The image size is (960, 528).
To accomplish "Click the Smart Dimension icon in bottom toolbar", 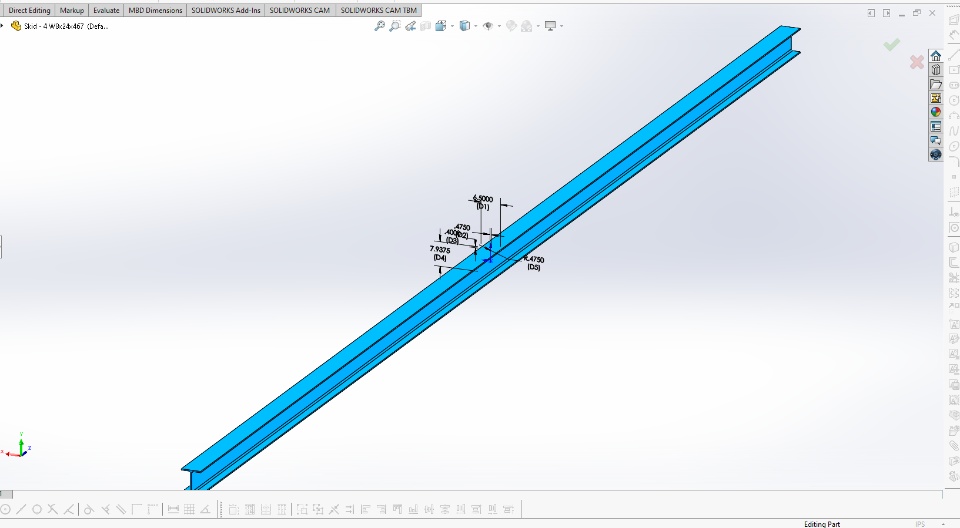I will [x=173, y=509].
